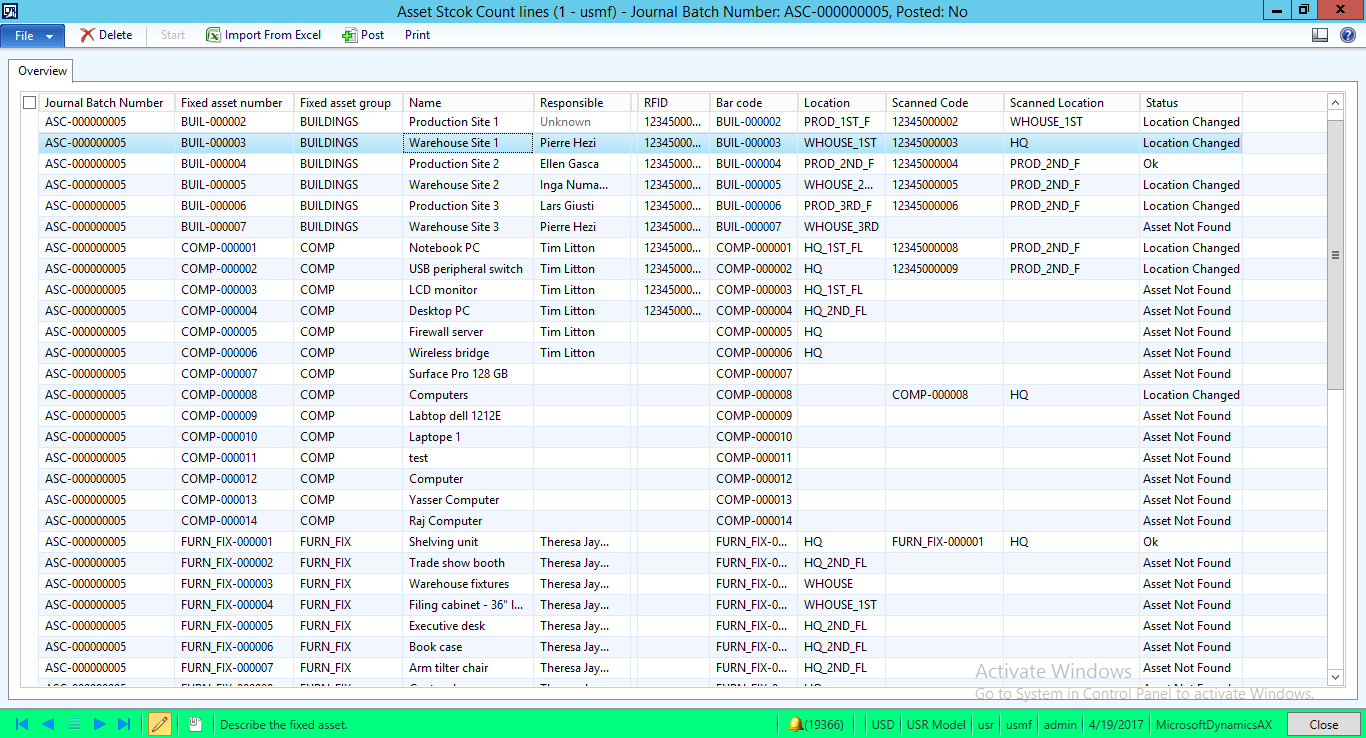Sort by Status column header

coord(1190,102)
